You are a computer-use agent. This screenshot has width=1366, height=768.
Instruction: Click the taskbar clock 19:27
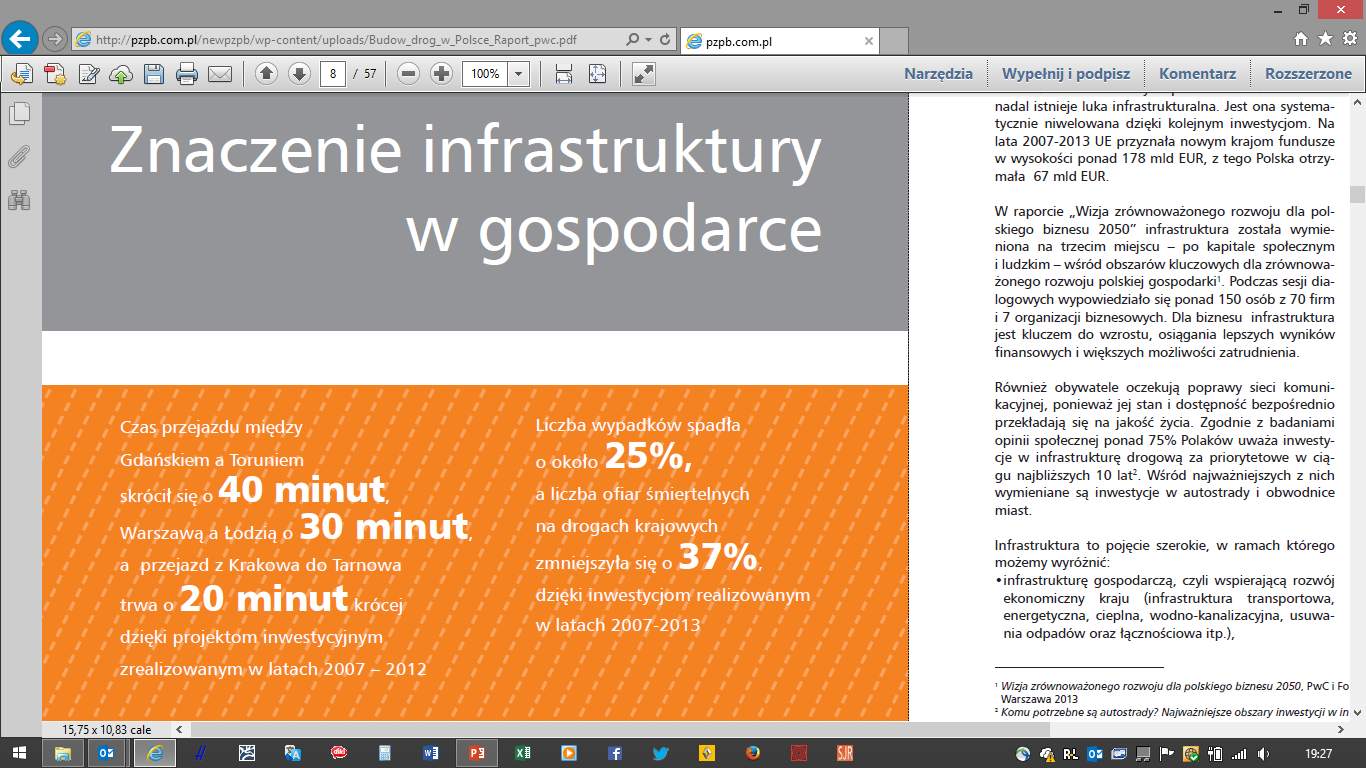point(1318,753)
